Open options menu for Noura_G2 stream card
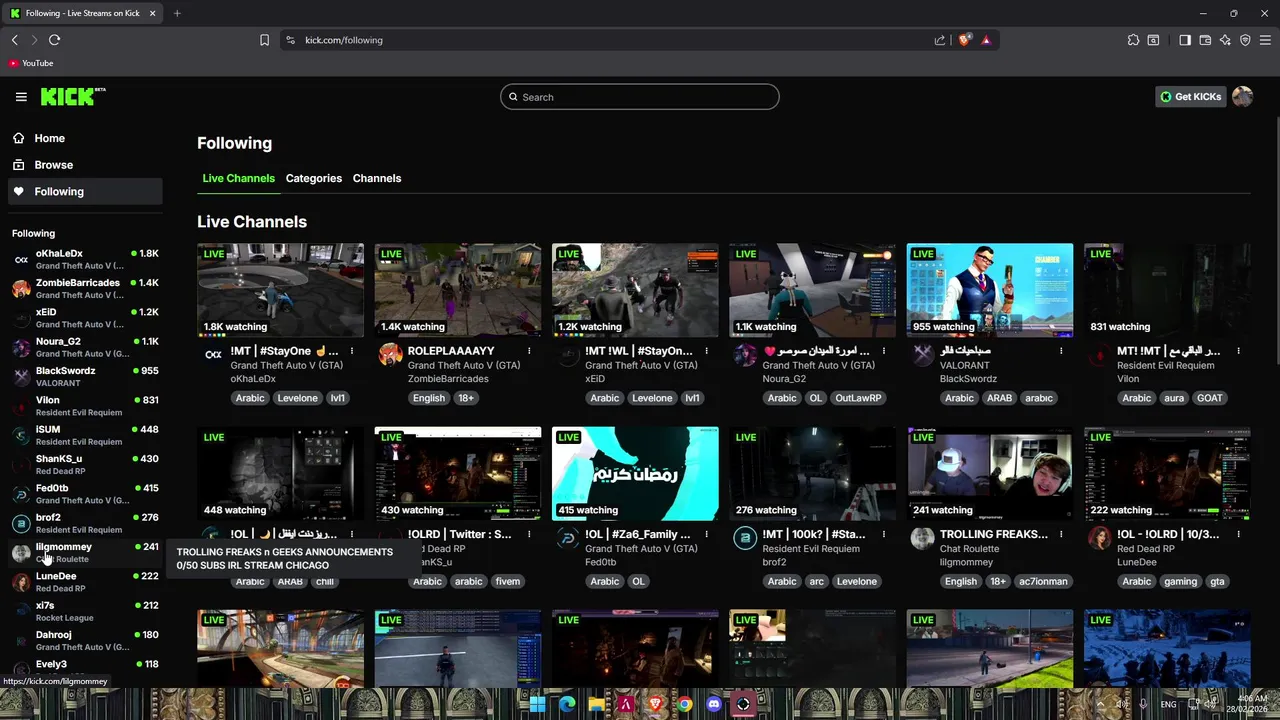Screen dimensions: 1280x720 [x=884, y=351]
